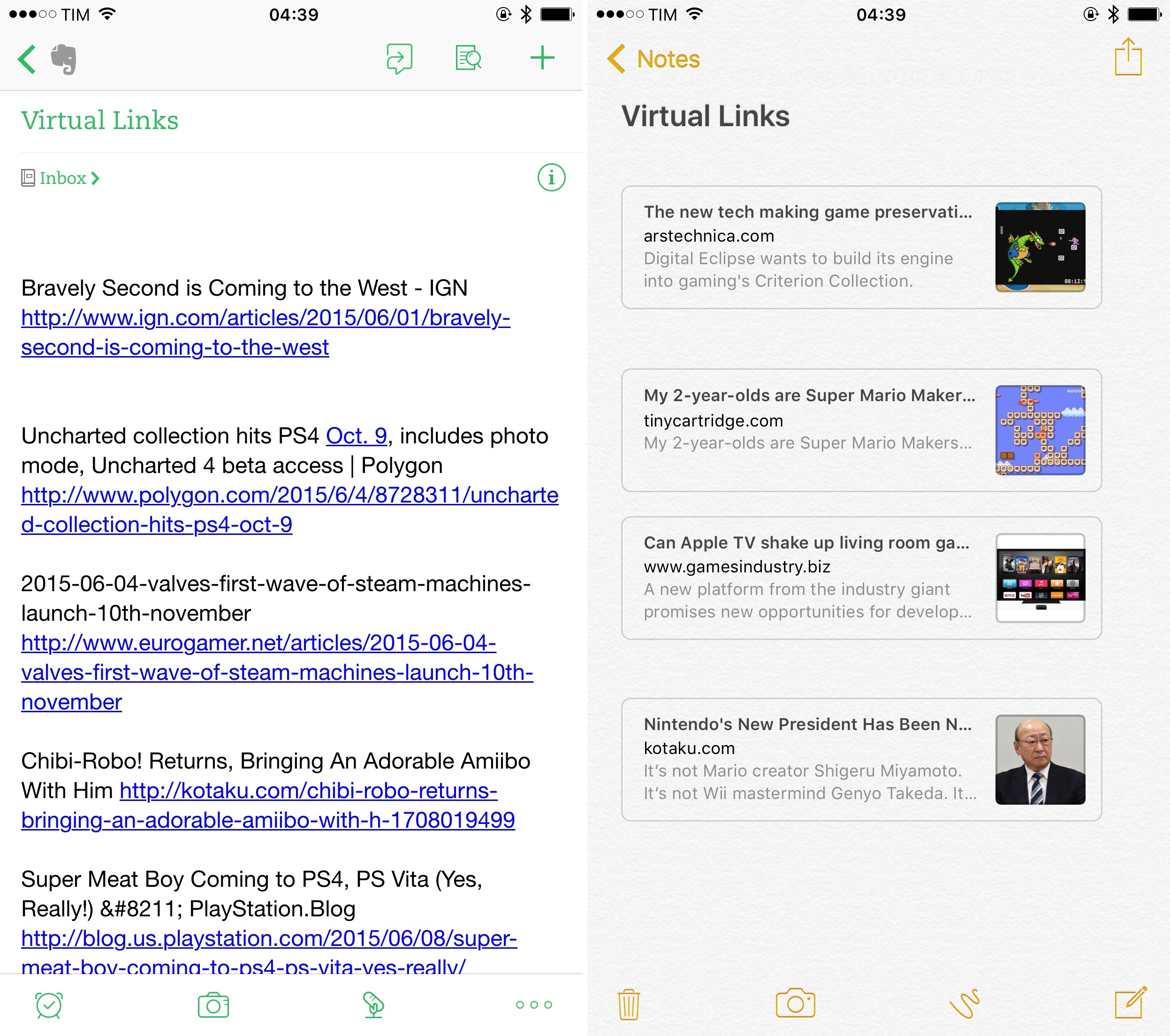Create a new note with the plus icon
This screenshot has width=1170, height=1036.
coord(541,58)
